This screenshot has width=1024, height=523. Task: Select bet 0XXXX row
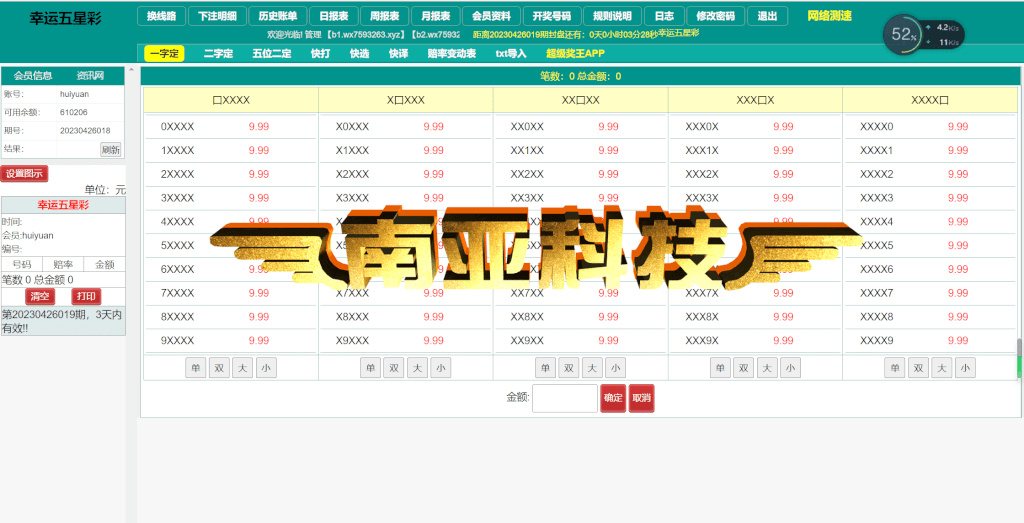point(231,127)
